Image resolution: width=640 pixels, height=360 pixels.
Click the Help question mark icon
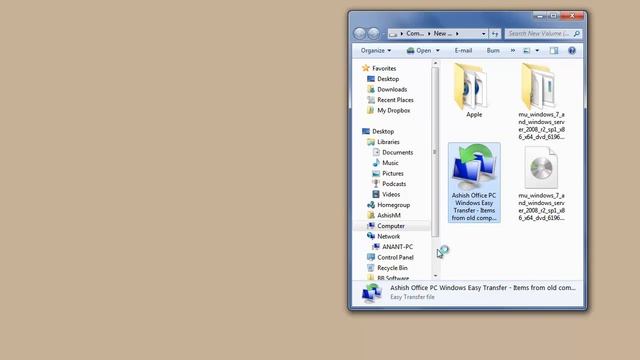point(572,50)
